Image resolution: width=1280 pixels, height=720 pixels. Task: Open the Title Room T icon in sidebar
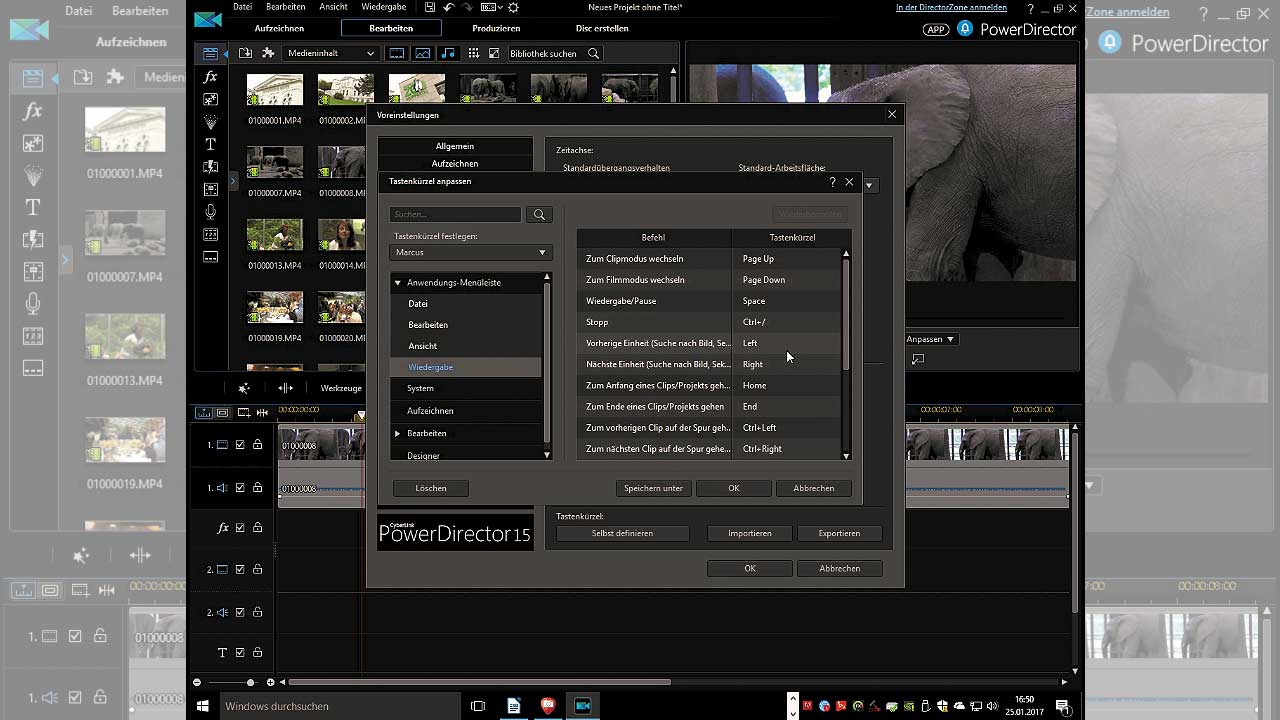(x=210, y=144)
